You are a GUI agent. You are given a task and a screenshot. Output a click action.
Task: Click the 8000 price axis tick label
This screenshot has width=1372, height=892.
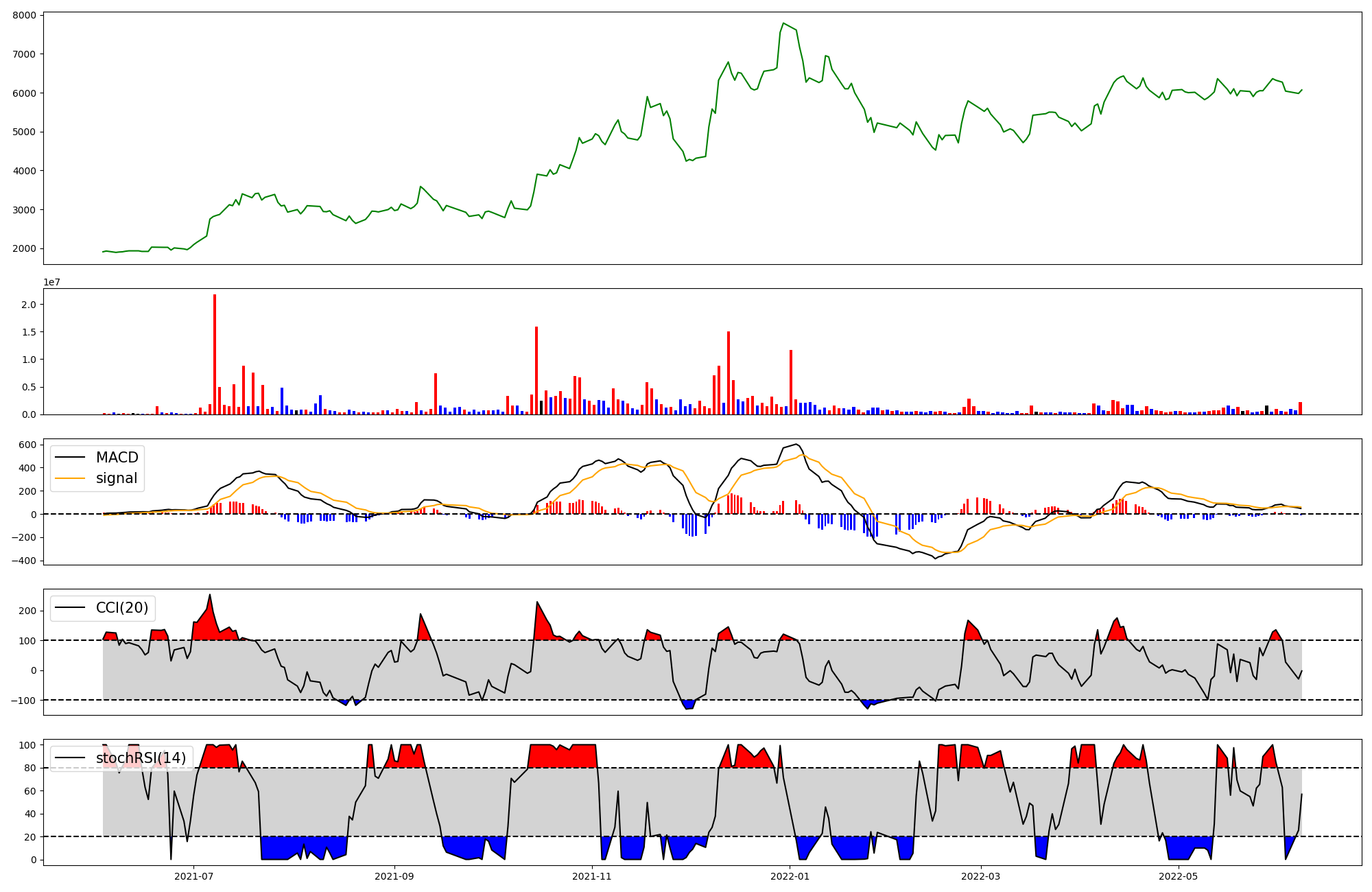23,15
